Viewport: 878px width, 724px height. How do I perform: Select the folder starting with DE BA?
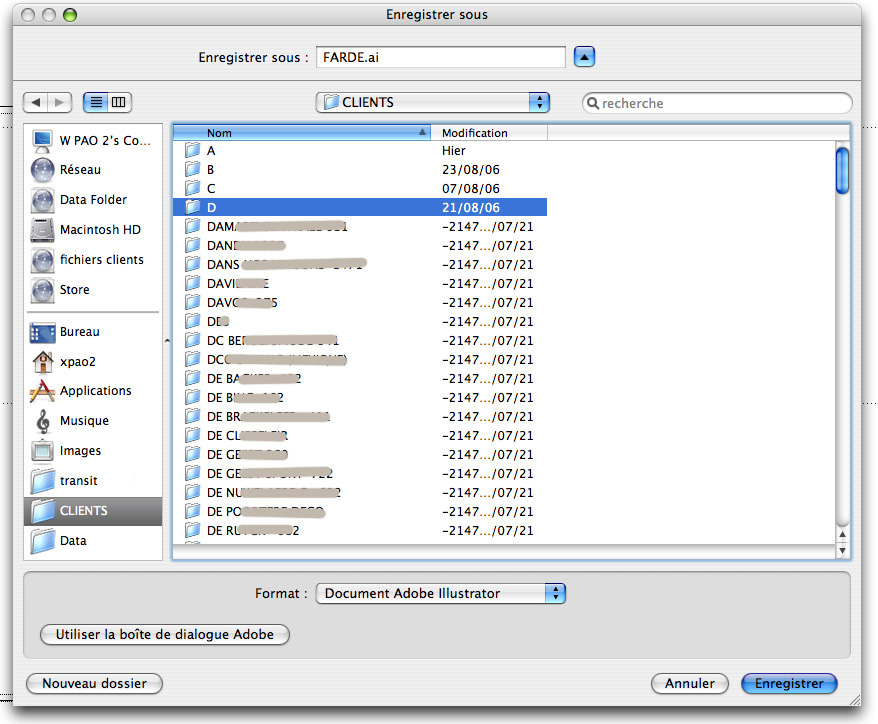(x=360, y=379)
